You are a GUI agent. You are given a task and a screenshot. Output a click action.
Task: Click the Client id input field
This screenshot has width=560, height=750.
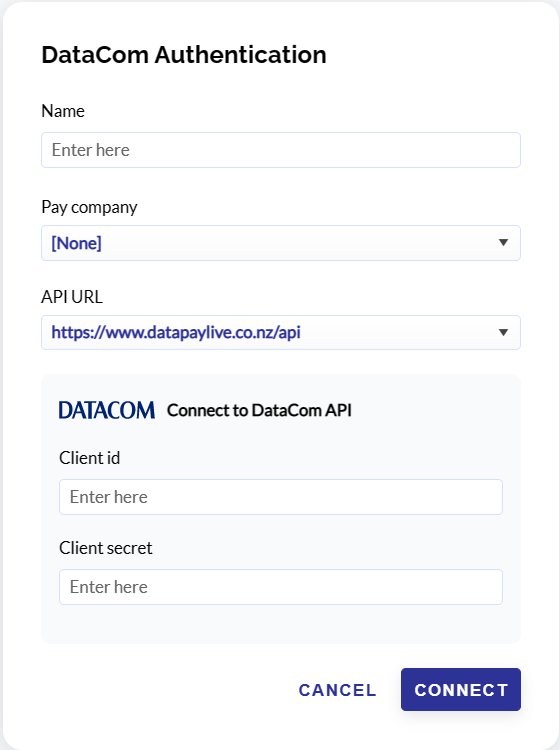click(x=281, y=497)
